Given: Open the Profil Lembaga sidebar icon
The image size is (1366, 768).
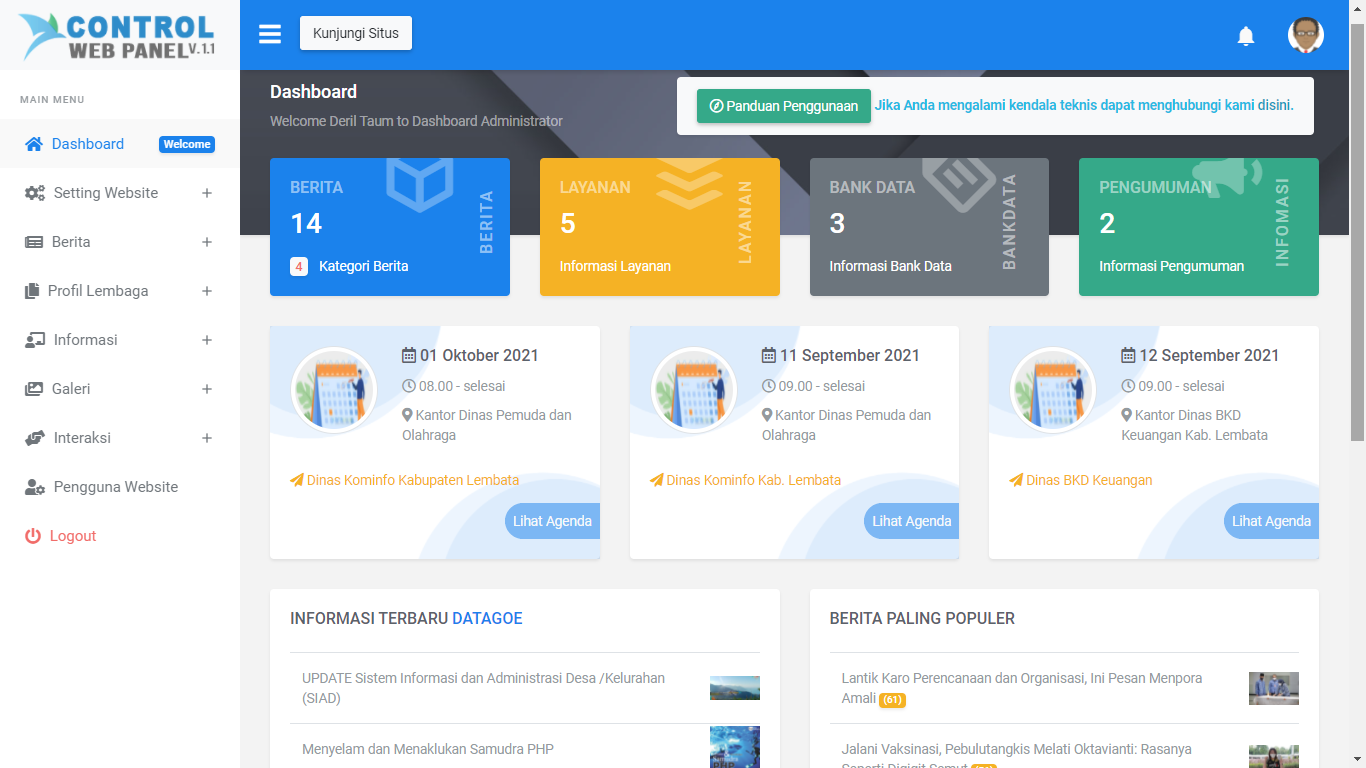Looking at the screenshot, I should (31, 291).
